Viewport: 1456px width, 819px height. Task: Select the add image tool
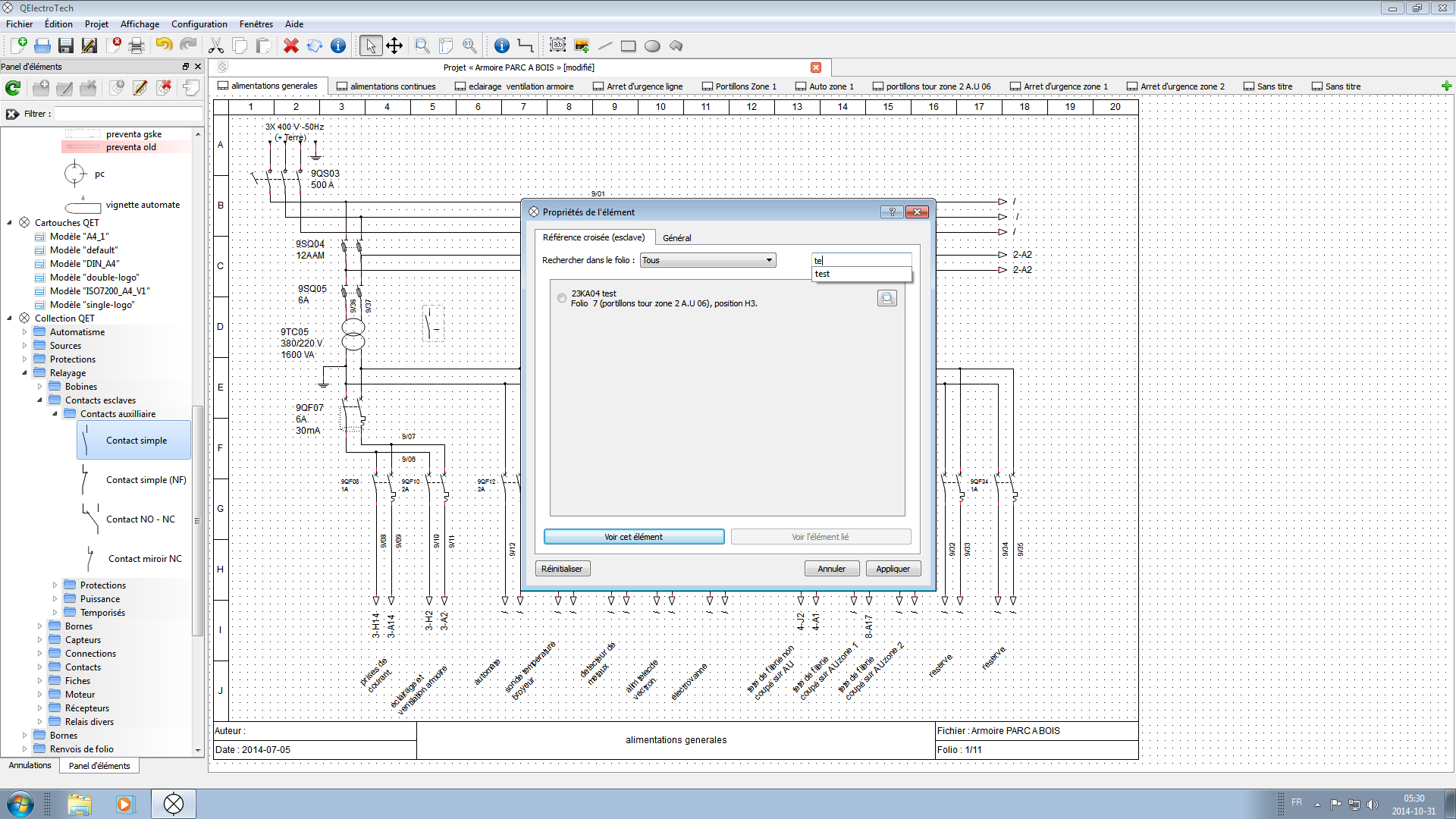[x=582, y=45]
